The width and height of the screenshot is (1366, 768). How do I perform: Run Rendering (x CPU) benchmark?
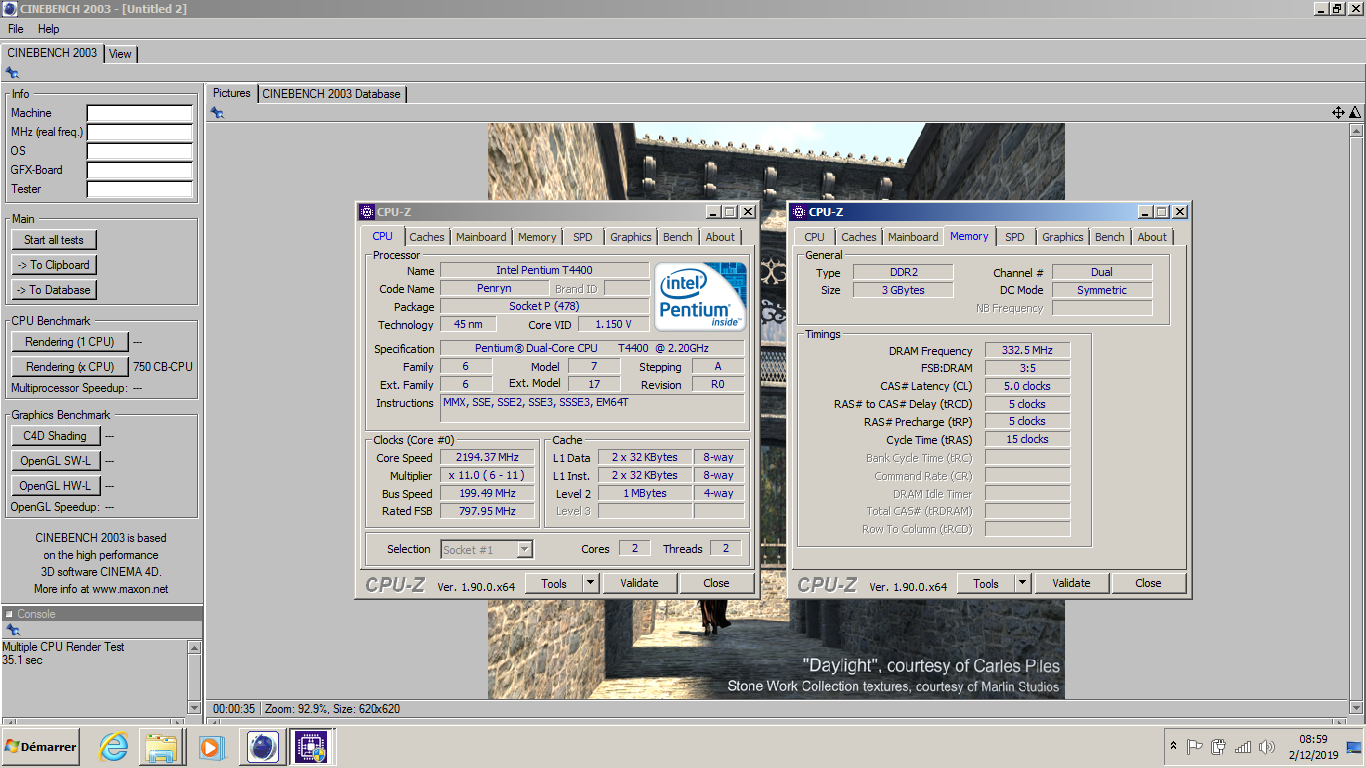[70, 367]
